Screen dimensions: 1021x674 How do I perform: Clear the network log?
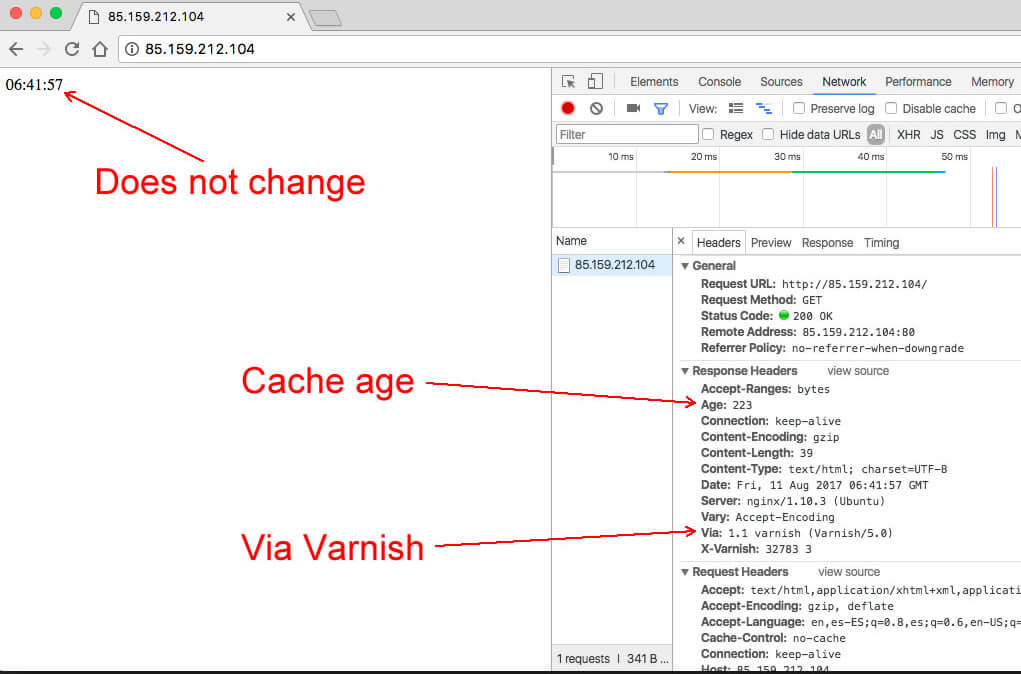[x=596, y=108]
